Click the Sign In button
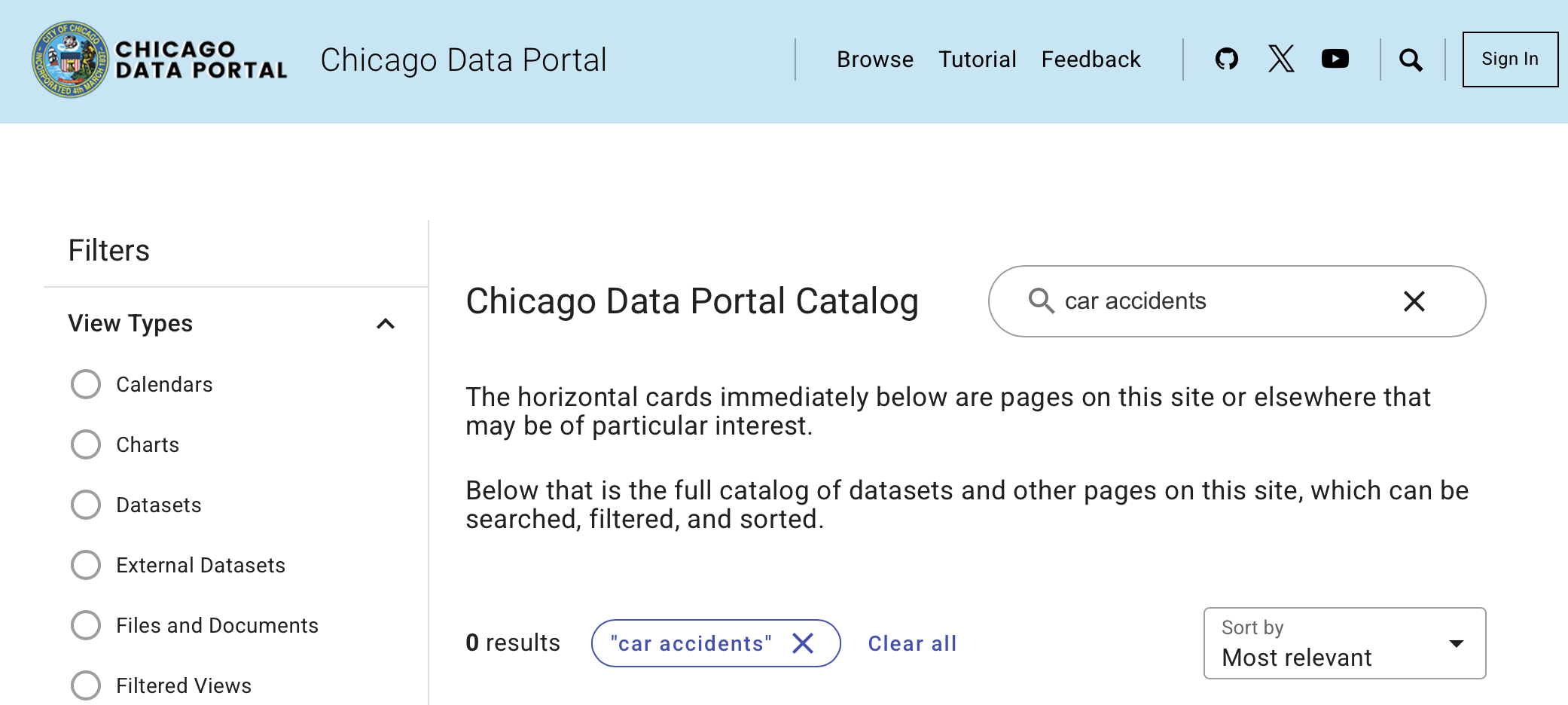Screen dimensions: 1568x705 tap(1509, 60)
